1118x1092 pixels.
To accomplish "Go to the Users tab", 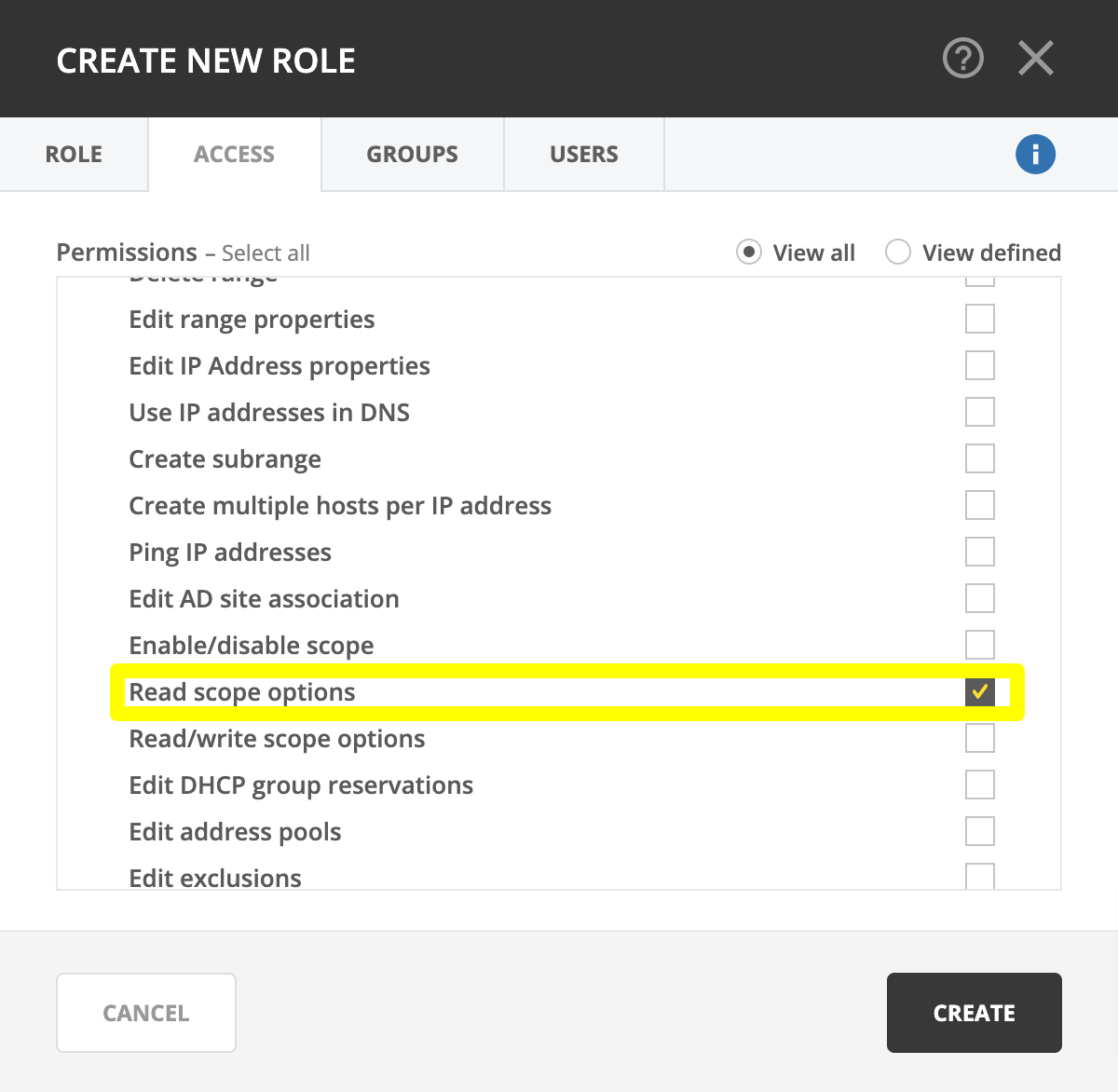I will coord(583,154).
